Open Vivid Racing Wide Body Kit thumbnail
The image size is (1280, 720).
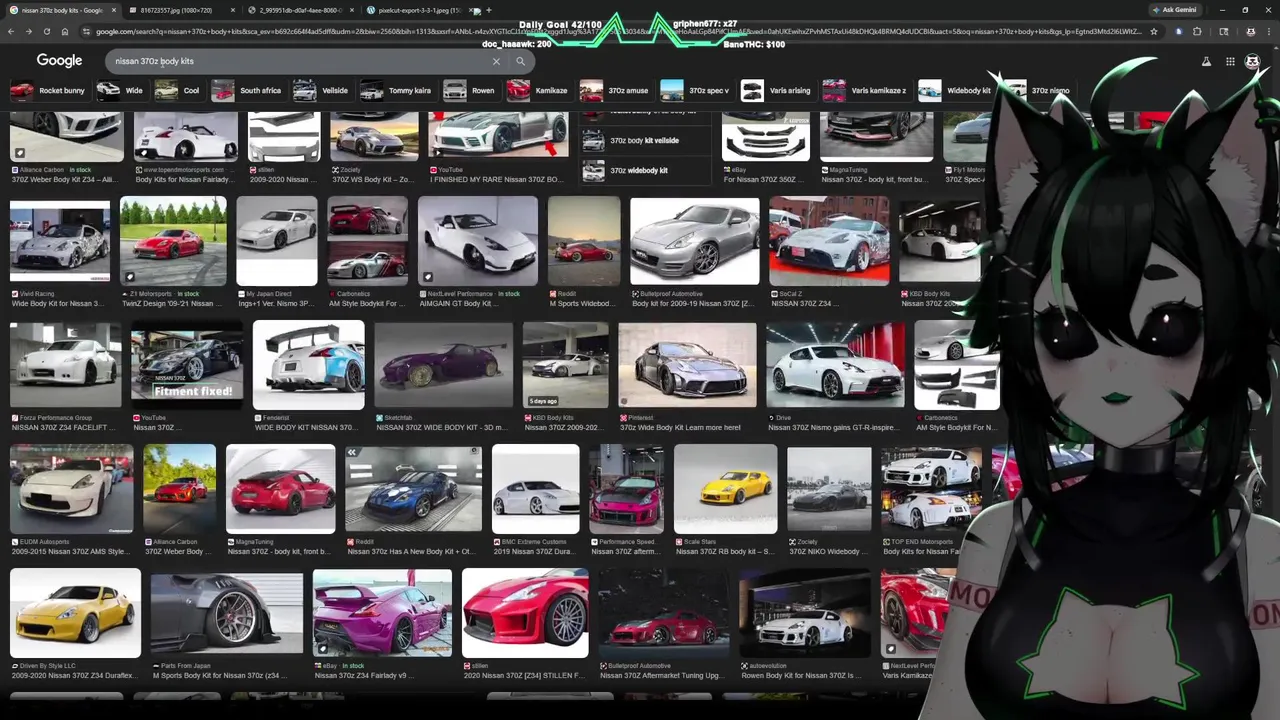(x=60, y=242)
